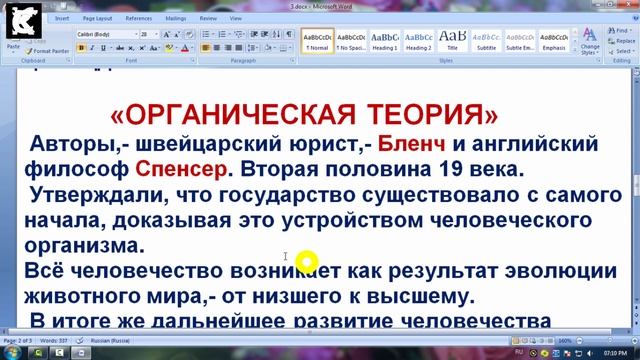Toggle Strikethrough formatting

(120, 48)
